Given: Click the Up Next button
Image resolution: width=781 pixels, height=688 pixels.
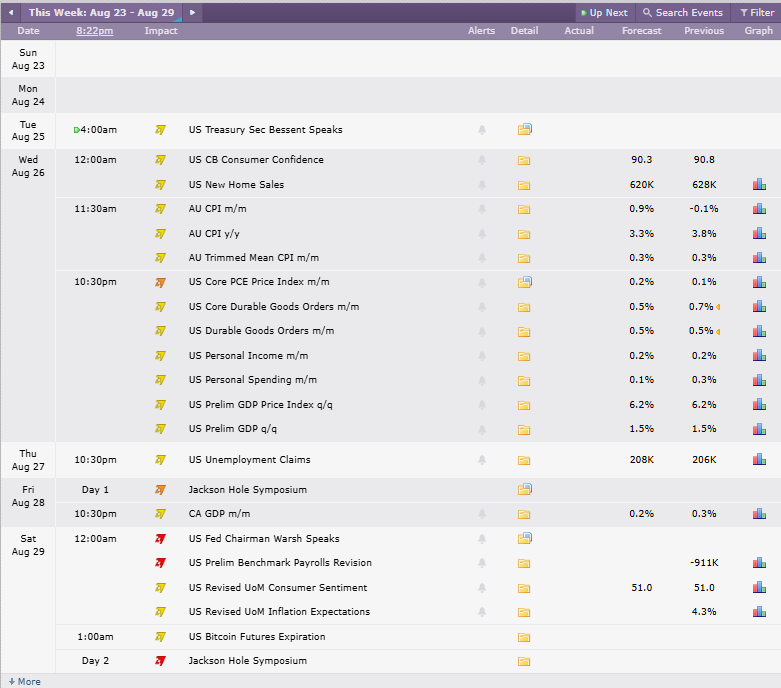Looking at the screenshot, I should [604, 12].
